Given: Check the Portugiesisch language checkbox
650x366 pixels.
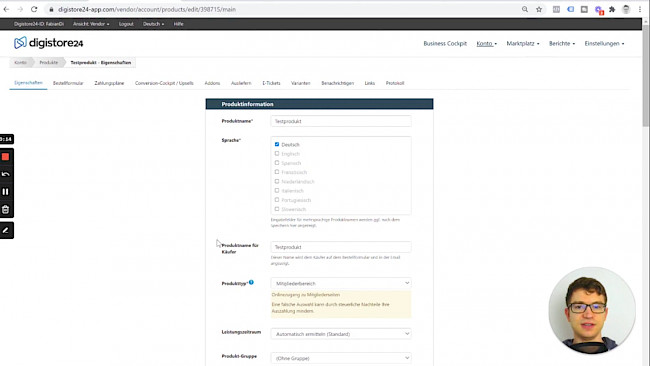Looking at the screenshot, I should [x=277, y=199].
